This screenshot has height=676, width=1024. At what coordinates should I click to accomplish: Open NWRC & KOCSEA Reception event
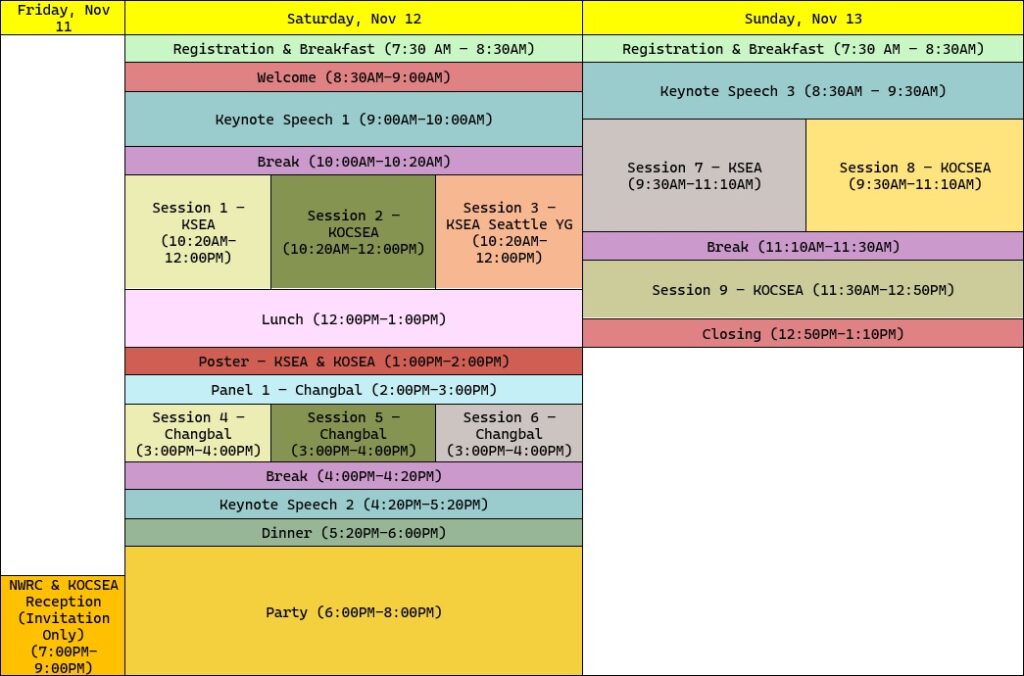tap(63, 625)
